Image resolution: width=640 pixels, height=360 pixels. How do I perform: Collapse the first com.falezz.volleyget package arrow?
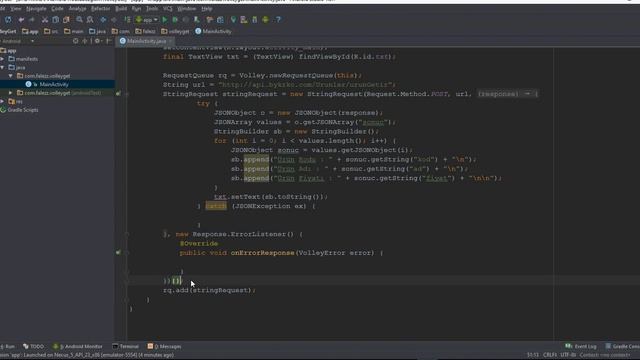tap(11, 76)
